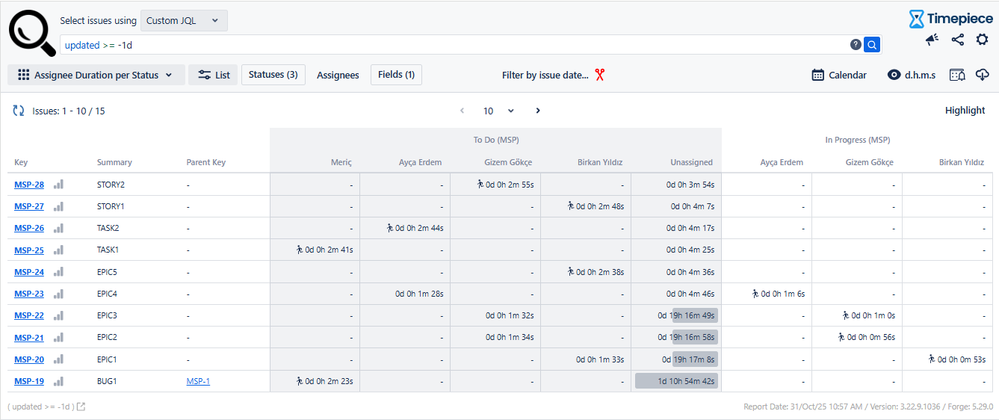
Task: Open the Assignees selector
Action: pyautogui.click(x=338, y=75)
